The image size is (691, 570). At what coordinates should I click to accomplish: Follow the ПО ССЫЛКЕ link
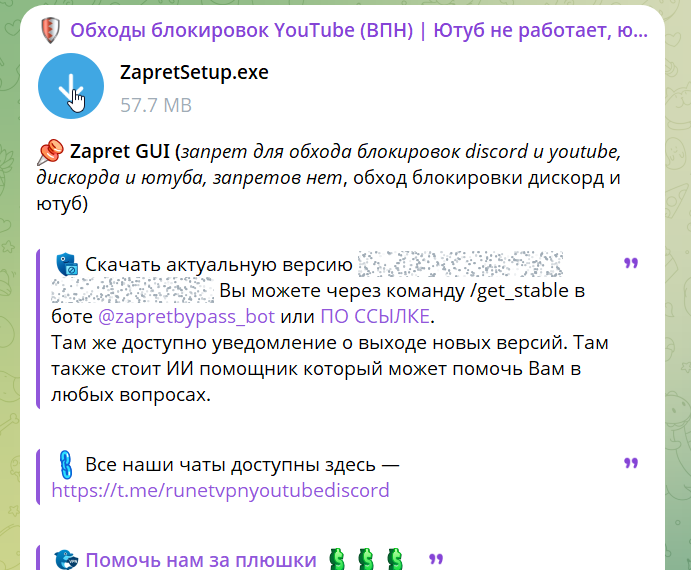[x=375, y=317]
